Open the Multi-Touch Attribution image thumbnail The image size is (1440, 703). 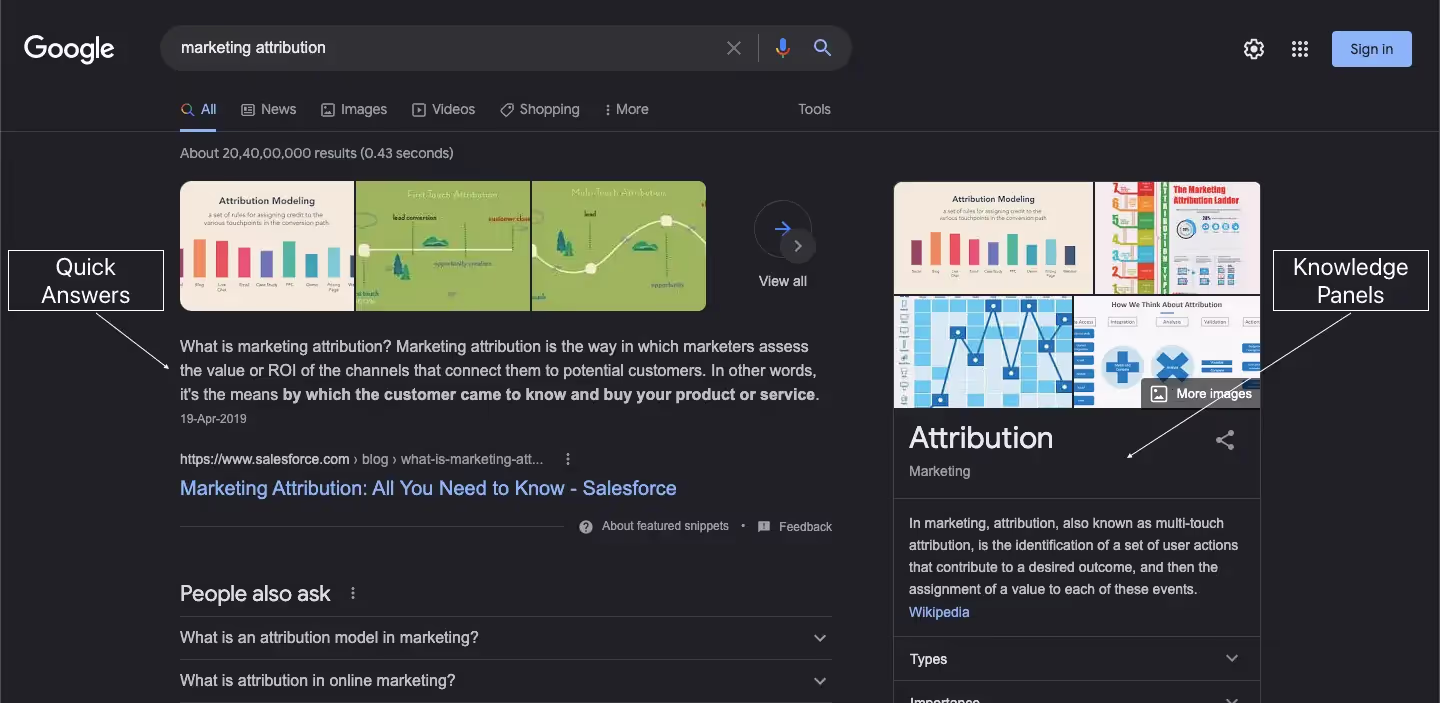click(x=619, y=246)
